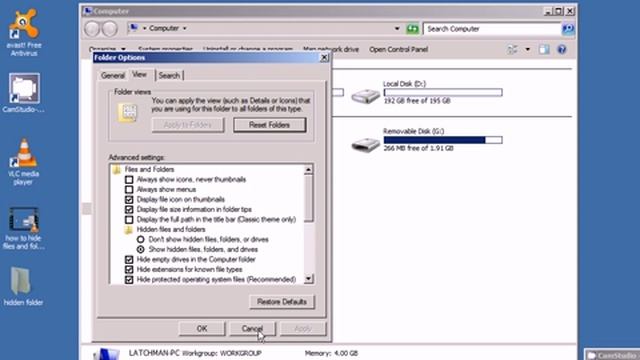This screenshot has height=360, width=640.
Task: Expand the arrow before Computer in address bar
Action: click(144, 28)
